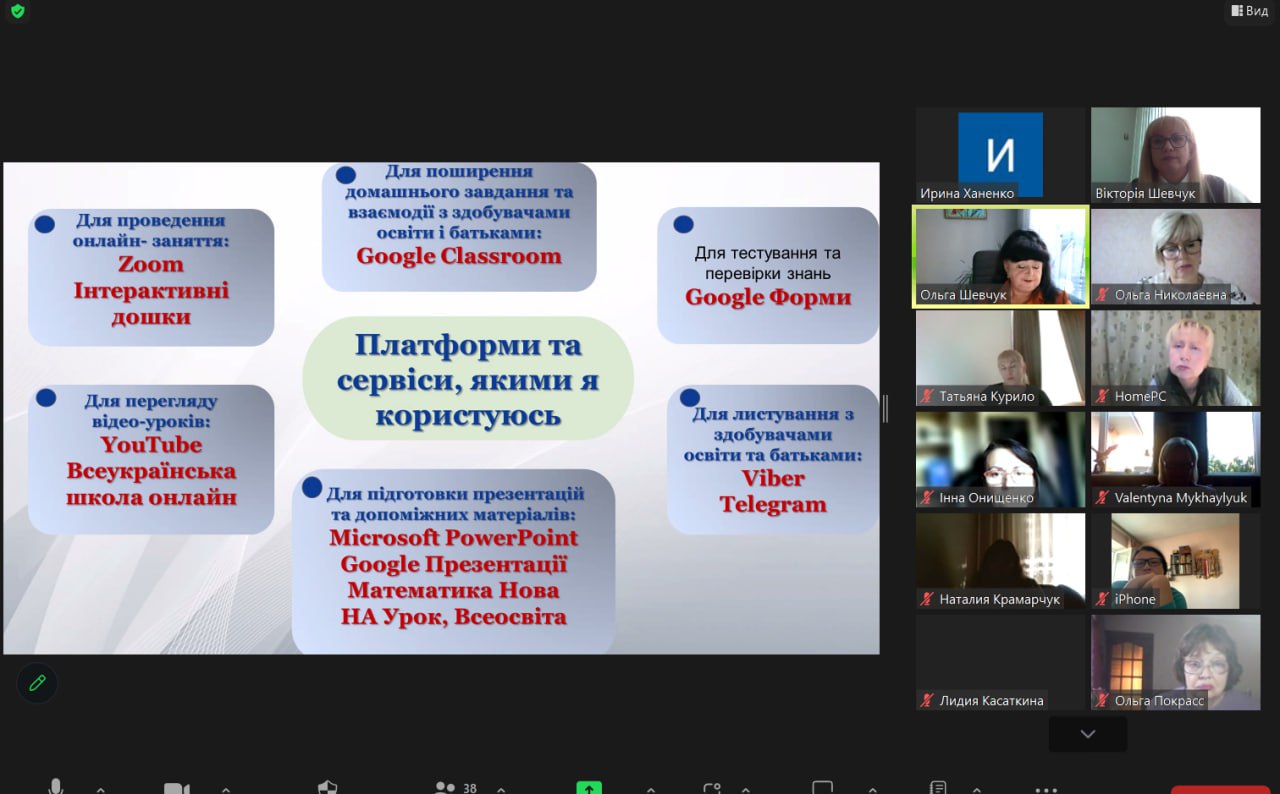Click muted mic icon on Наталия Крамарчук
Viewport: 1280px width, 794px height.
click(x=928, y=599)
